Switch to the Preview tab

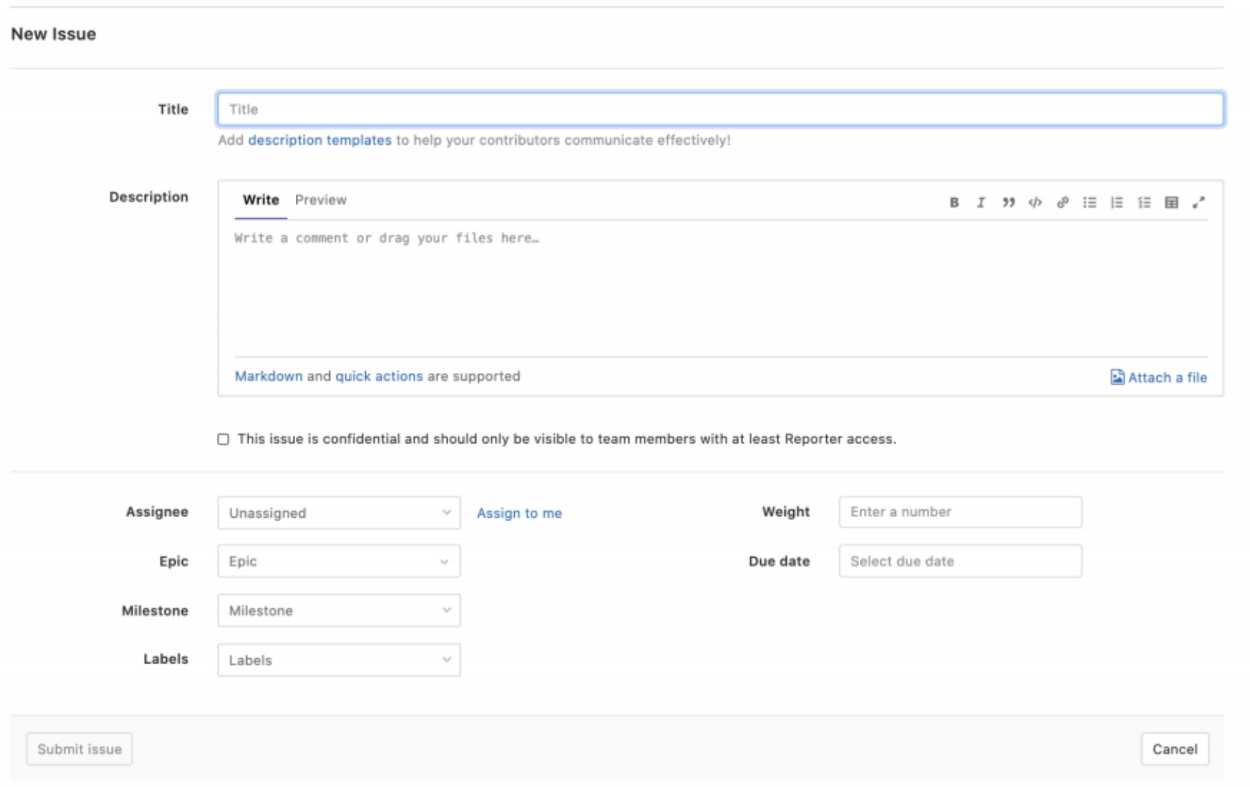320,200
